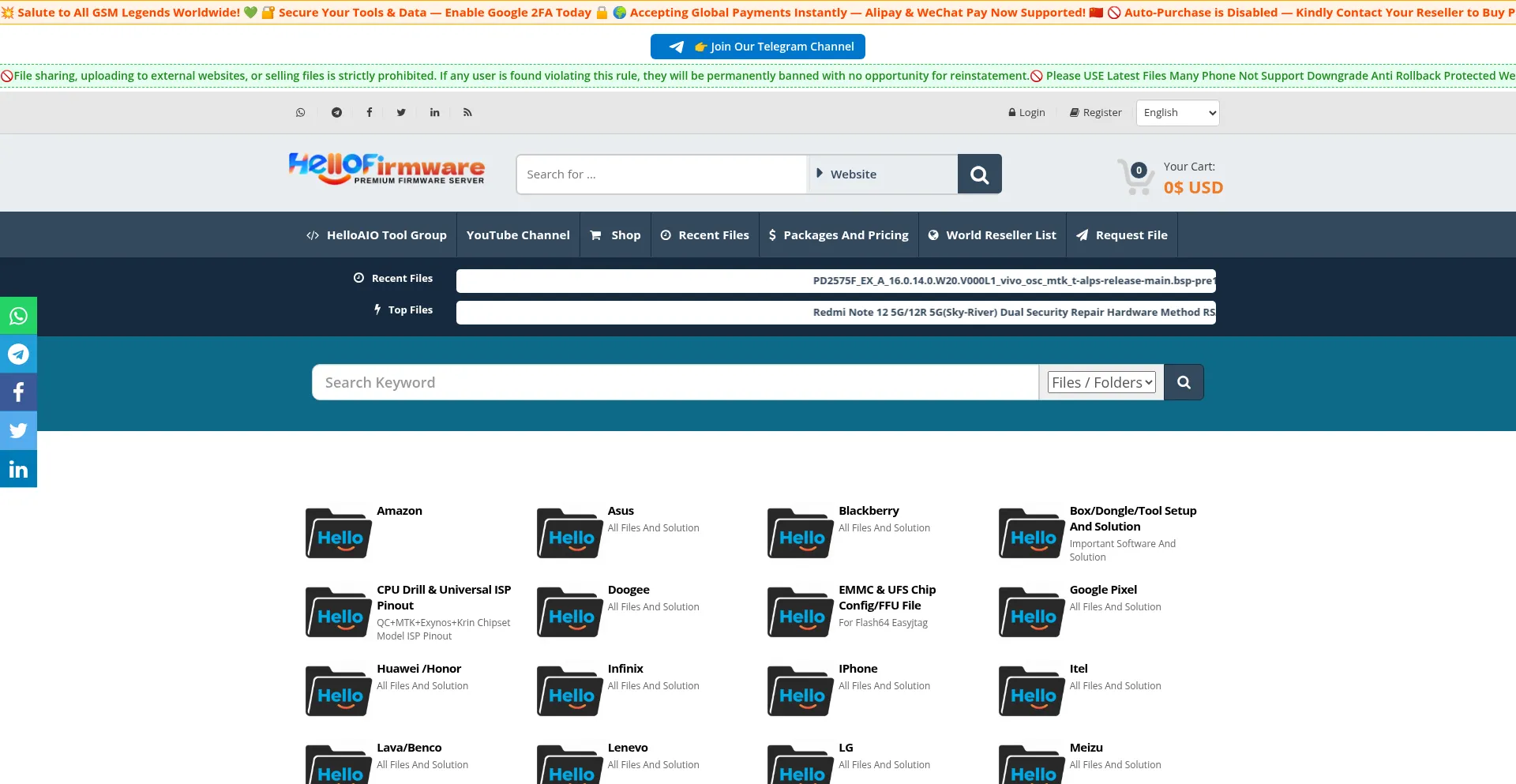Open LinkedIn icon in top social bar
This screenshot has width=1516, height=784.
tap(434, 113)
